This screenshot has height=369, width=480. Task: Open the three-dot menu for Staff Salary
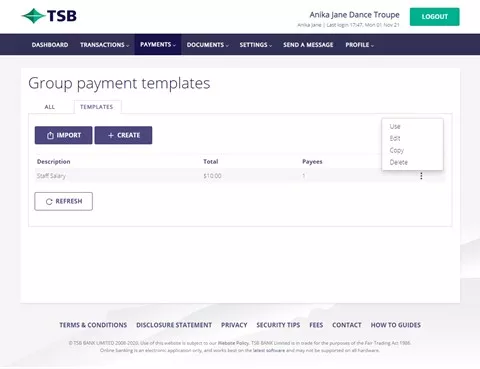click(421, 176)
